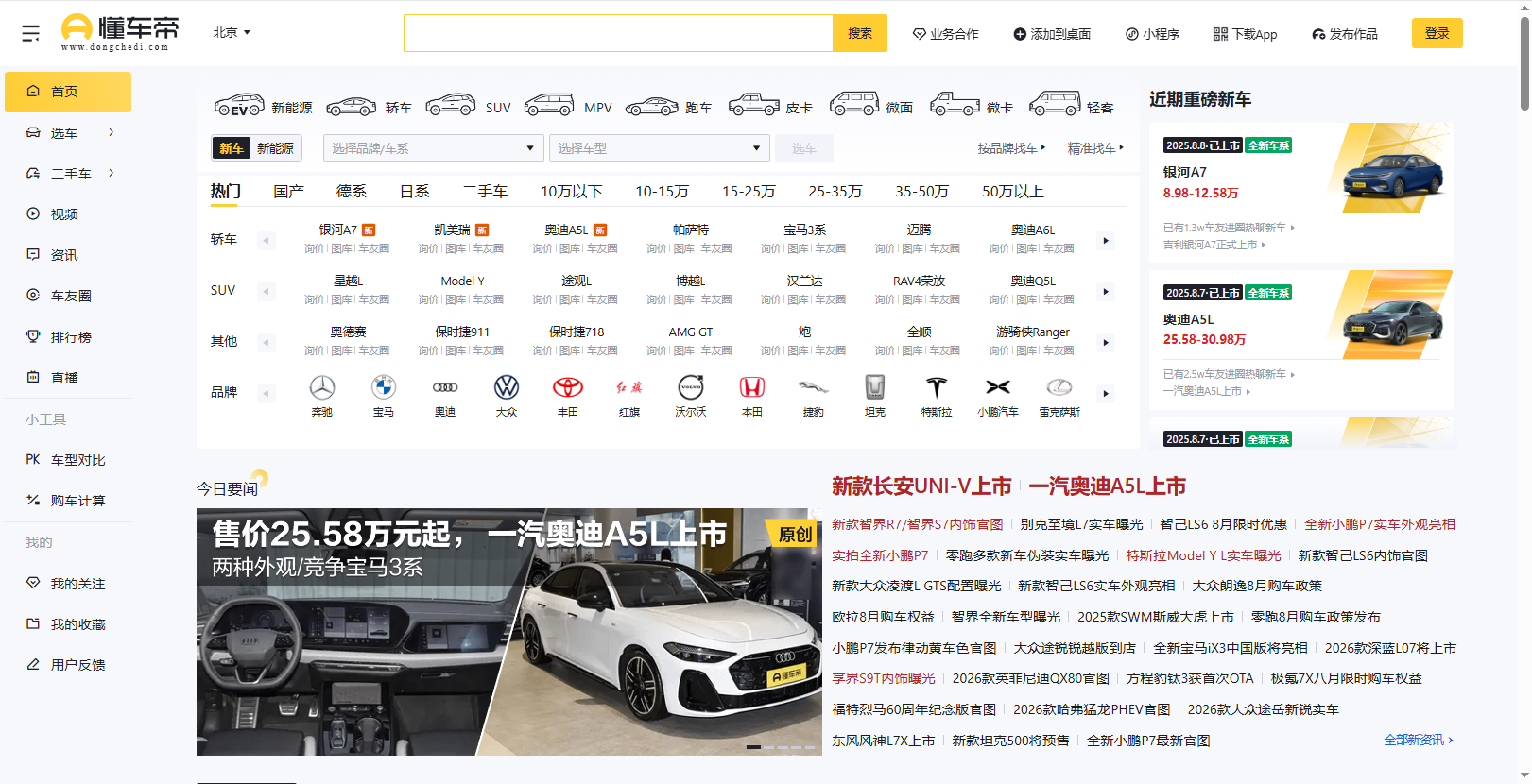1532x784 pixels.
Task: View 全部新资讯 link
Action: (1419, 741)
